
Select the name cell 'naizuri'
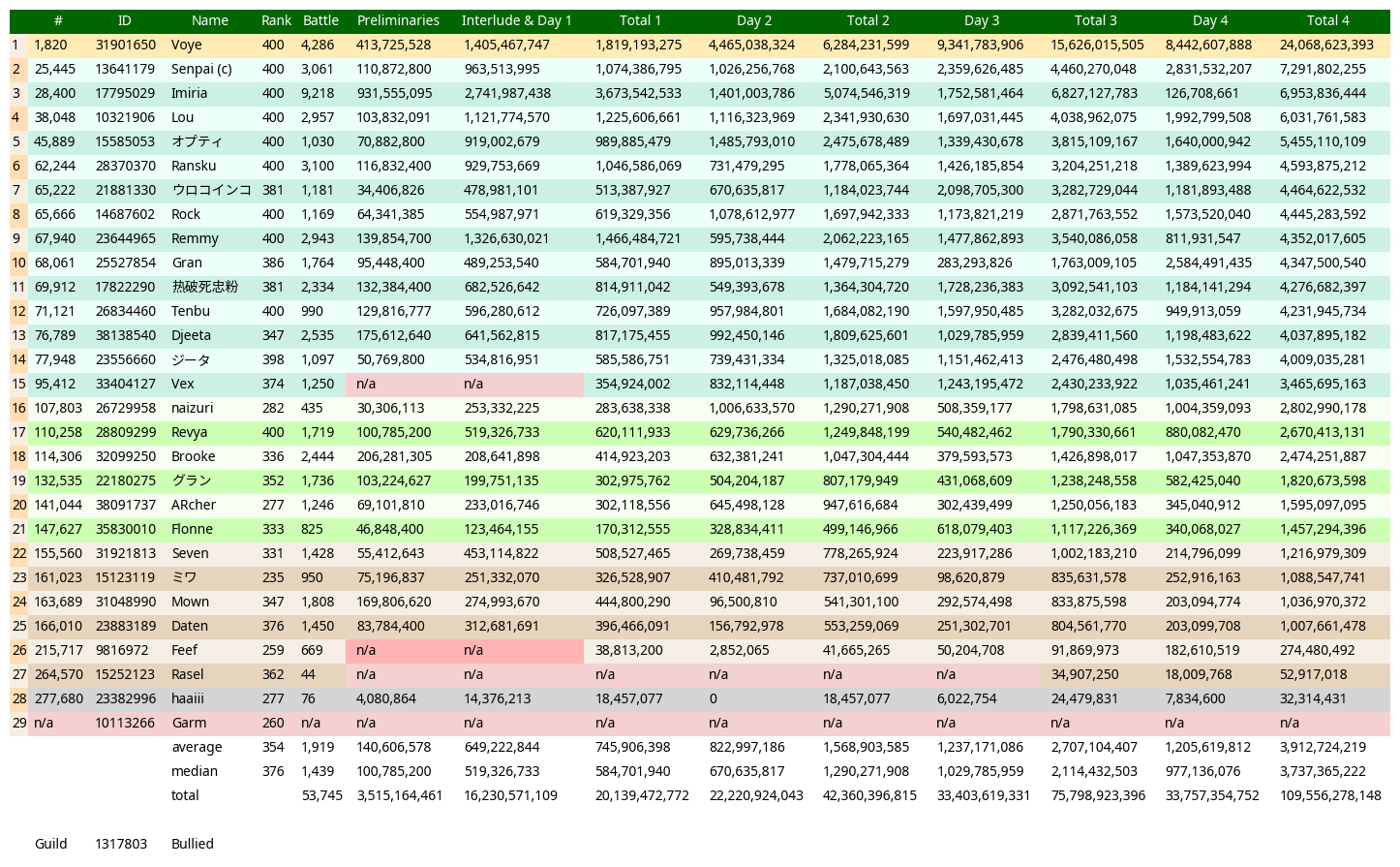[x=192, y=408]
